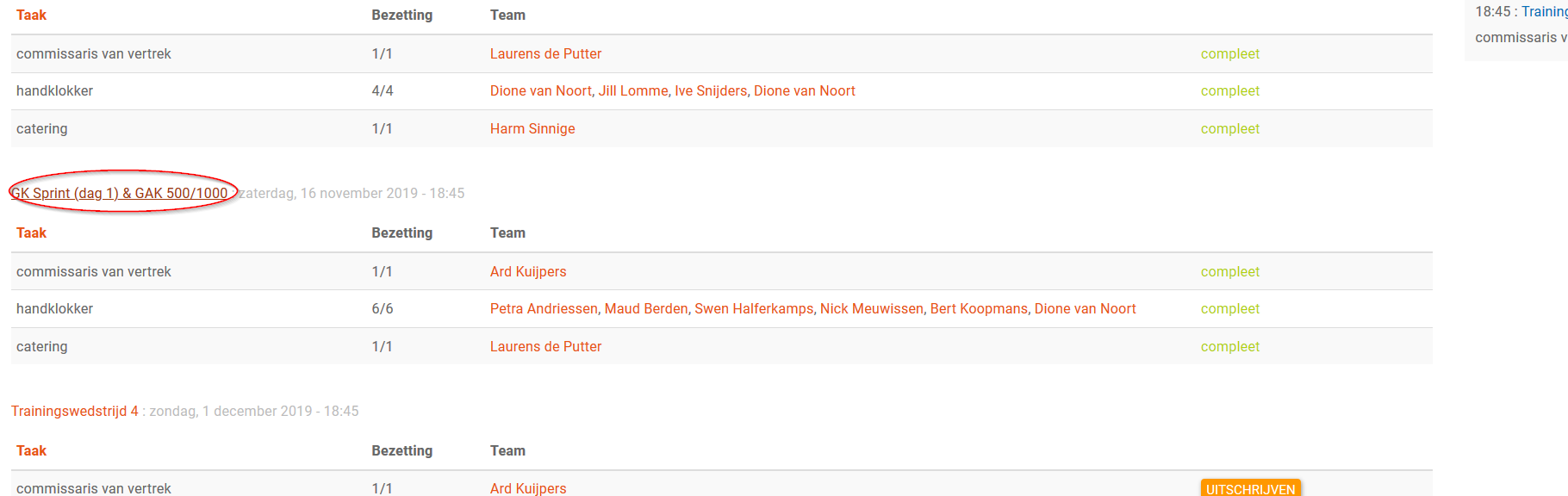Click the Taak header of Trainingswedstrijd 4 table

coord(31,450)
